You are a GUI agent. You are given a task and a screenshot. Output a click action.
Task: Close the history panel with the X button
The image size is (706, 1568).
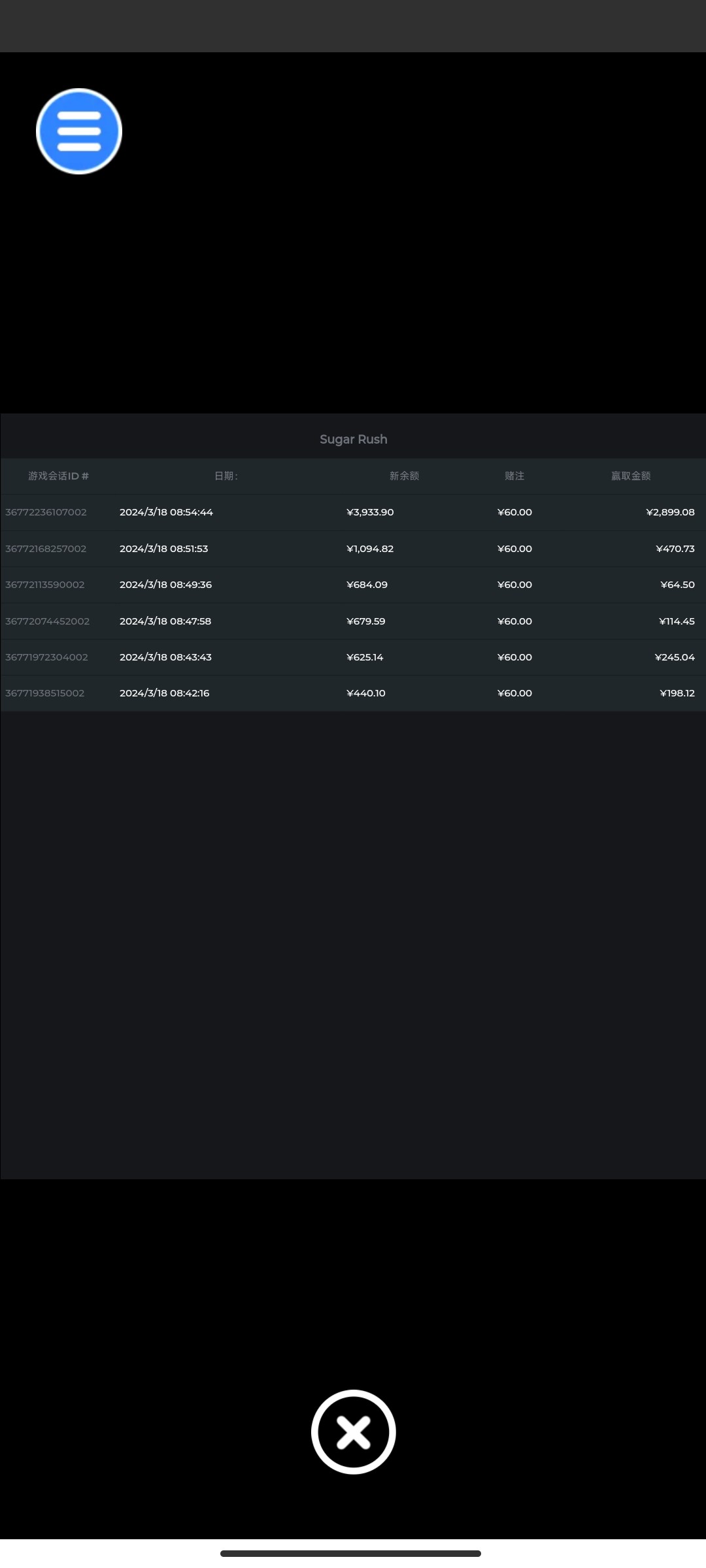click(x=353, y=1432)
